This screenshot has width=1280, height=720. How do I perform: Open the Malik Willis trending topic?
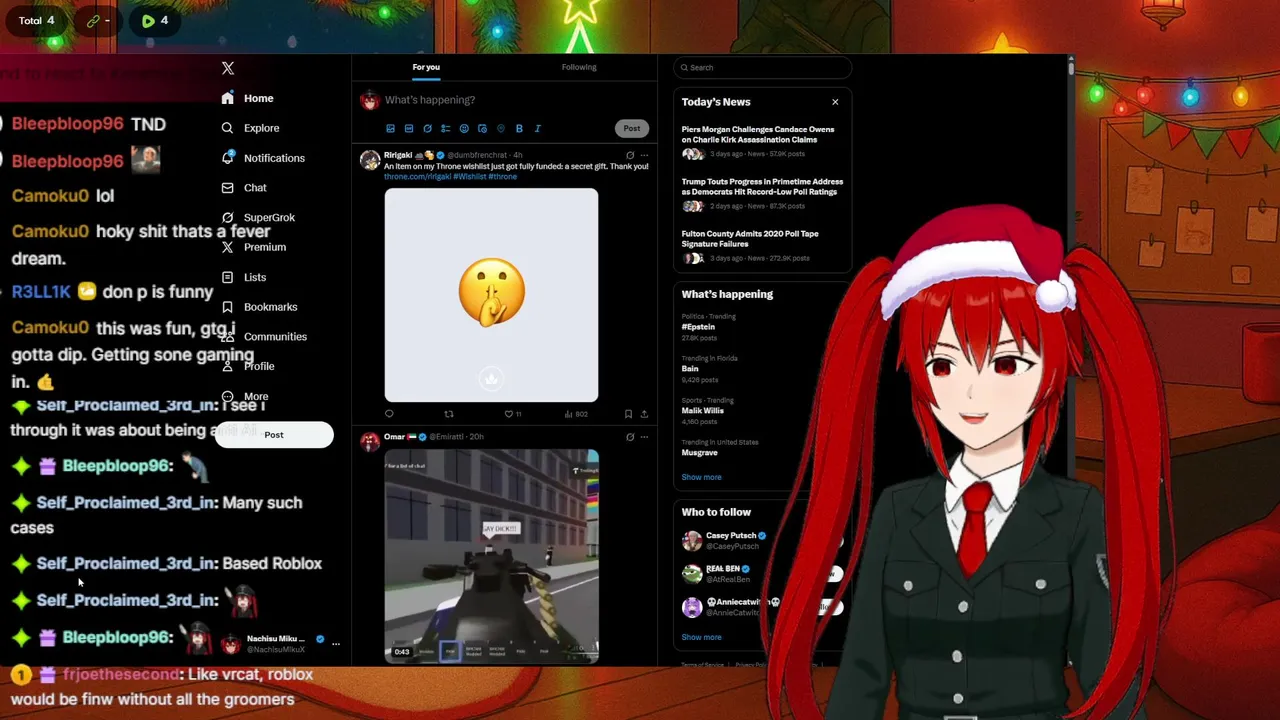tap(702, 411)
